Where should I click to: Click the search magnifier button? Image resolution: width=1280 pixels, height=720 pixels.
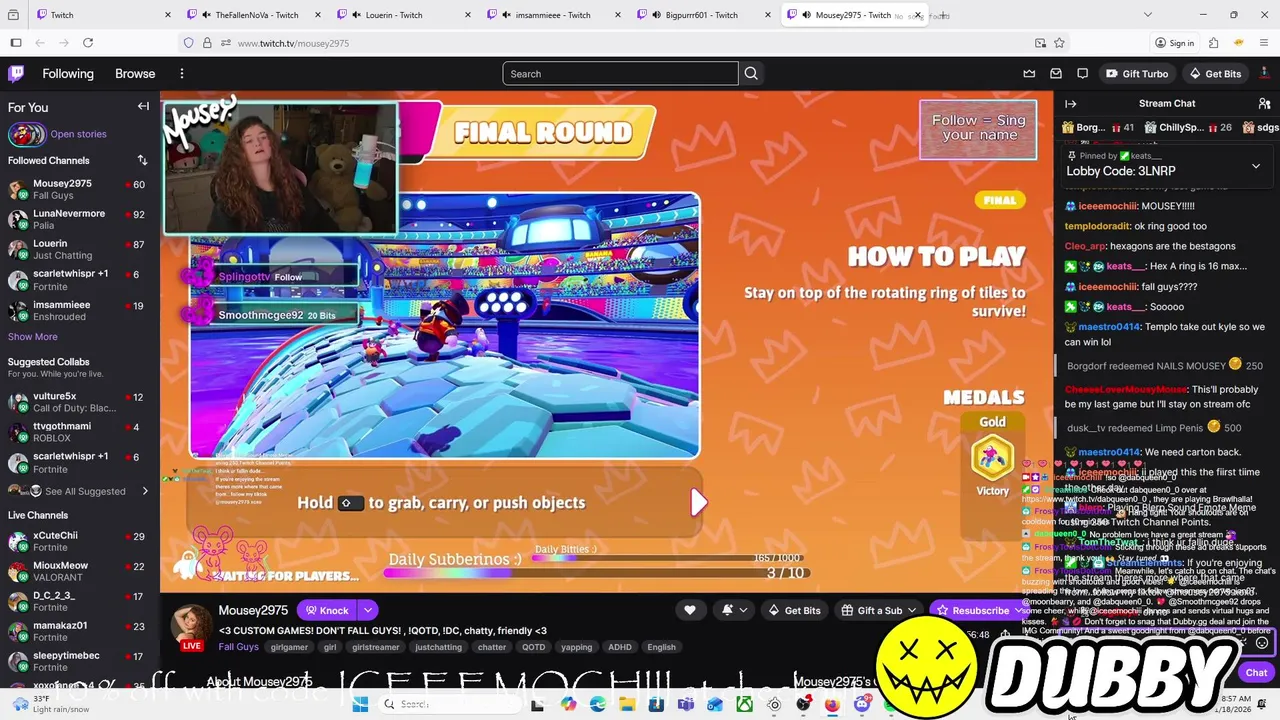click(x=751, y=73)
